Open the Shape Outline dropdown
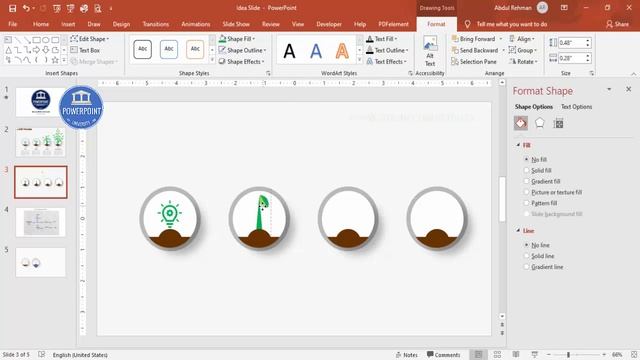The image size is (640, 360). (x=242, y=50)
